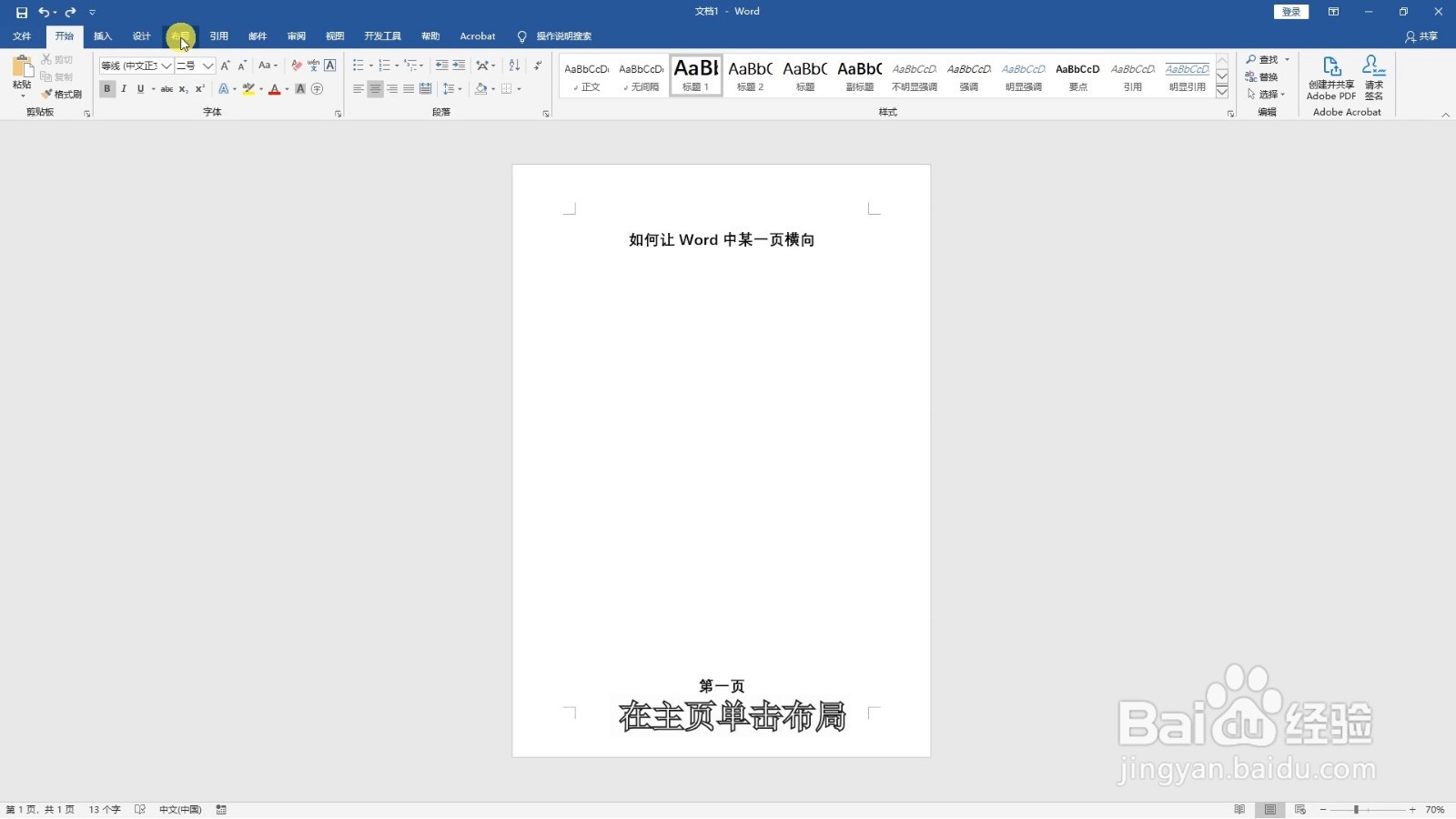1456x819 pixels.
Task: Align text to the left
Action: [x=358, y=89]
